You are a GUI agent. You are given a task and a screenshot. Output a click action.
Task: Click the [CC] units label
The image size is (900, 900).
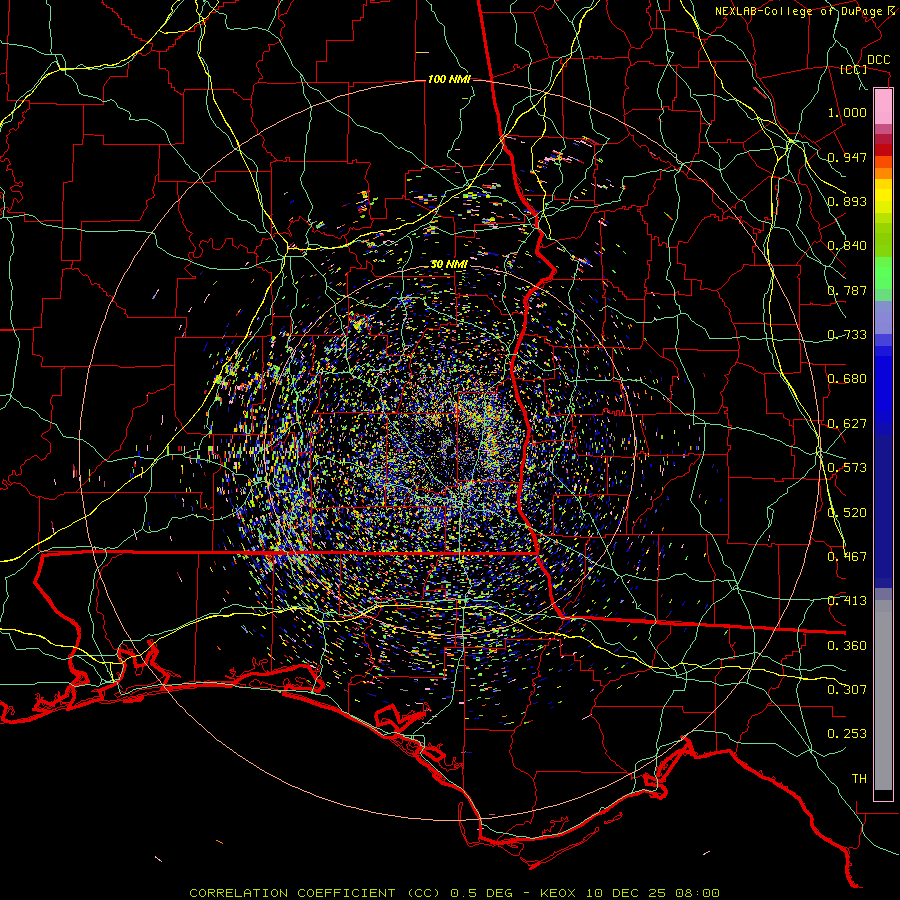(x=854, y=69)
